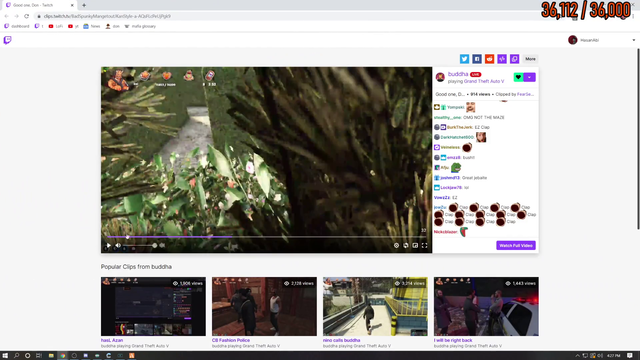Open the nino calls buddha clip thumbnail
640x360 pixels.
[x=375, y=307]
